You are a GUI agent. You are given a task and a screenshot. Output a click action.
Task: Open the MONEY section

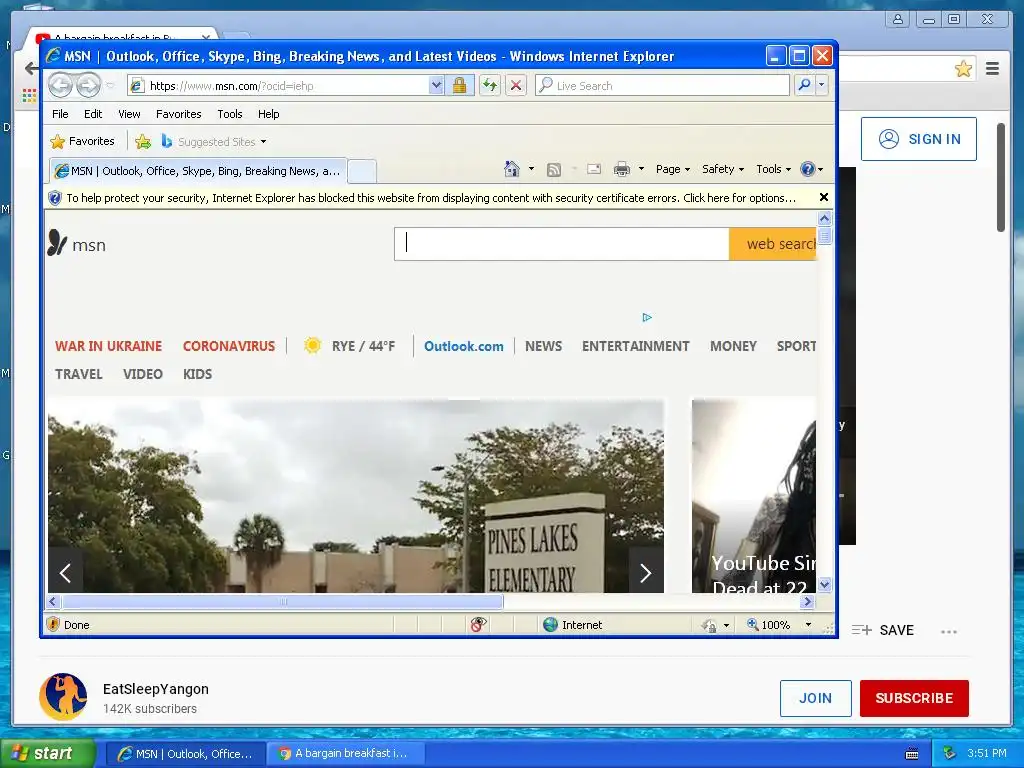click(733, 346)
